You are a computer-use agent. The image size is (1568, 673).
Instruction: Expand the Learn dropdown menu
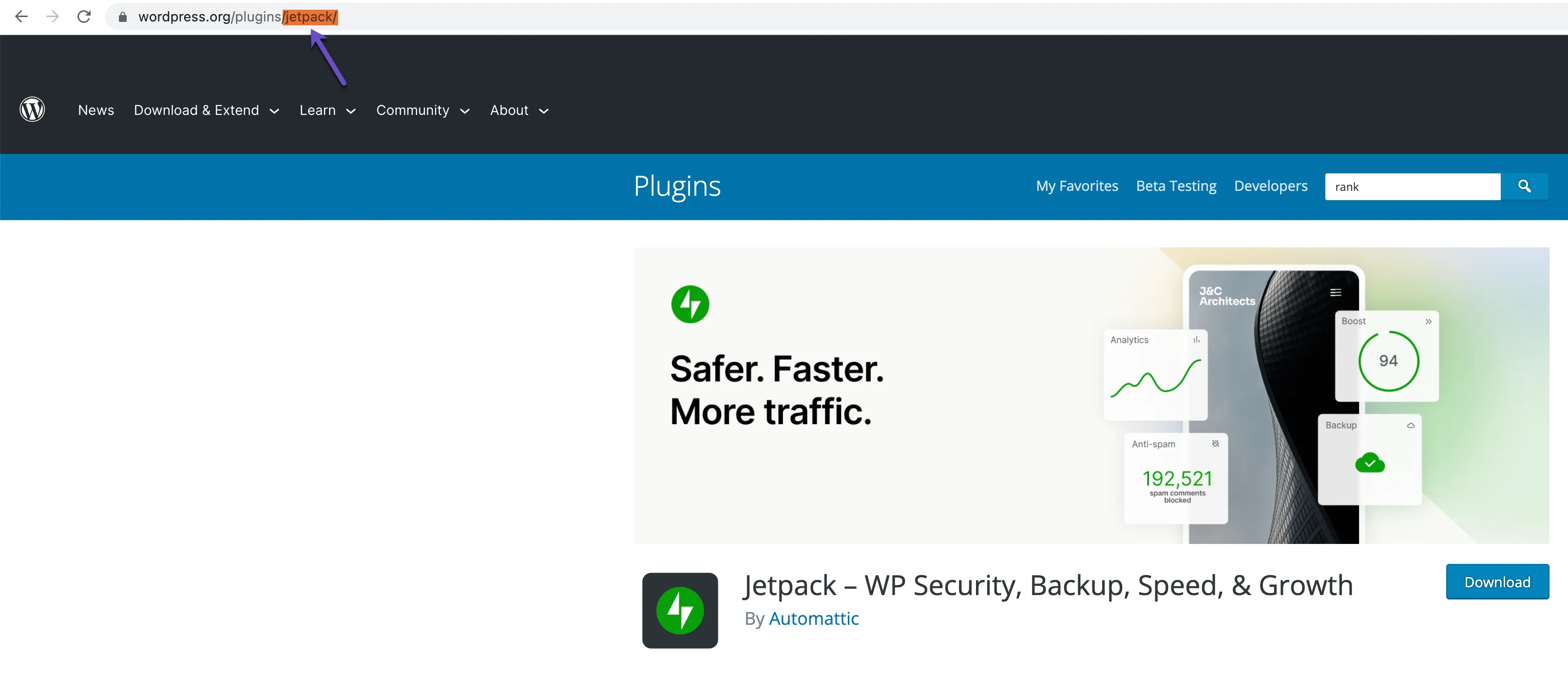(x=327, y=110)
